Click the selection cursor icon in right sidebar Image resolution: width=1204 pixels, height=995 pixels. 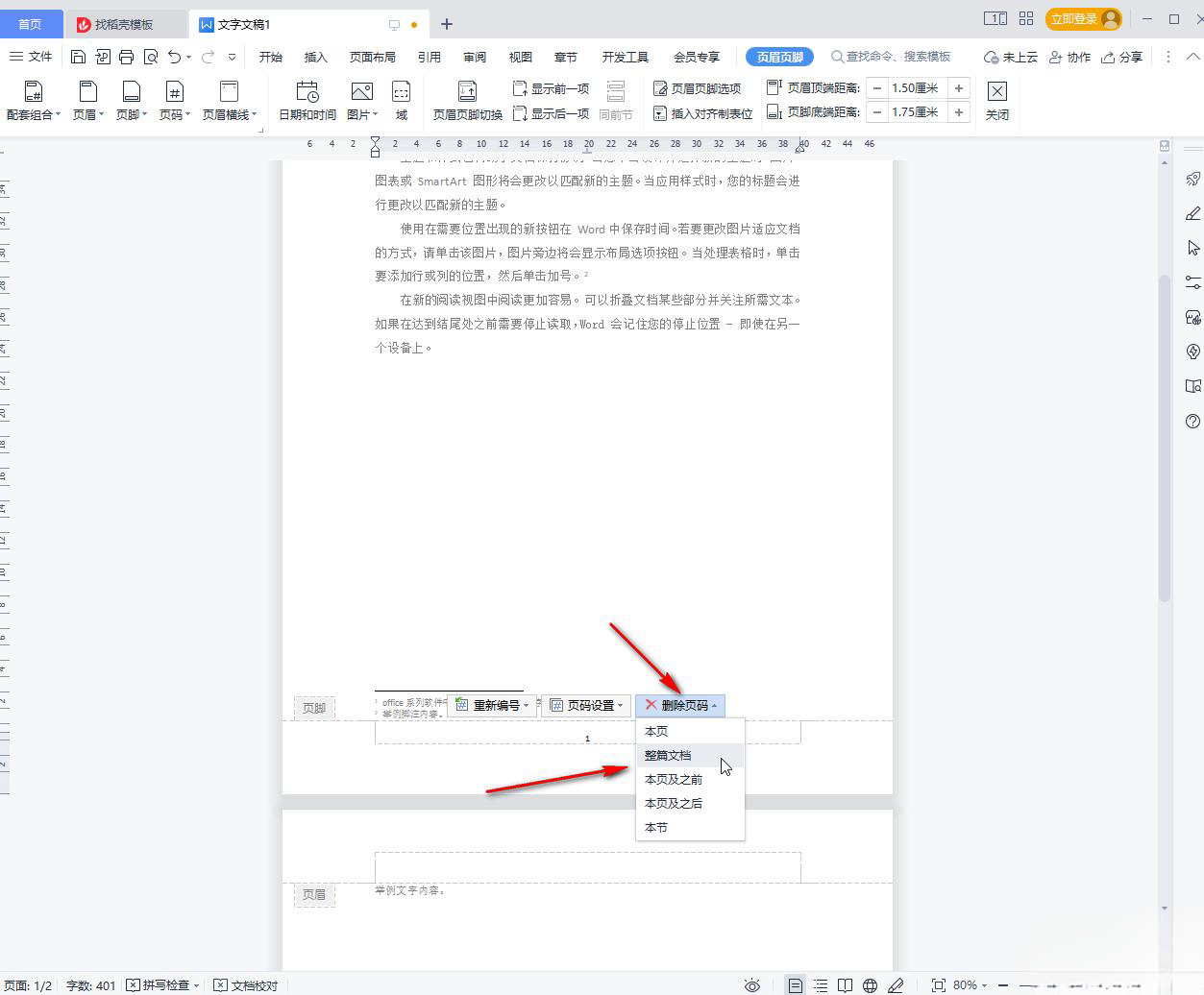[x=1192, y=248]
